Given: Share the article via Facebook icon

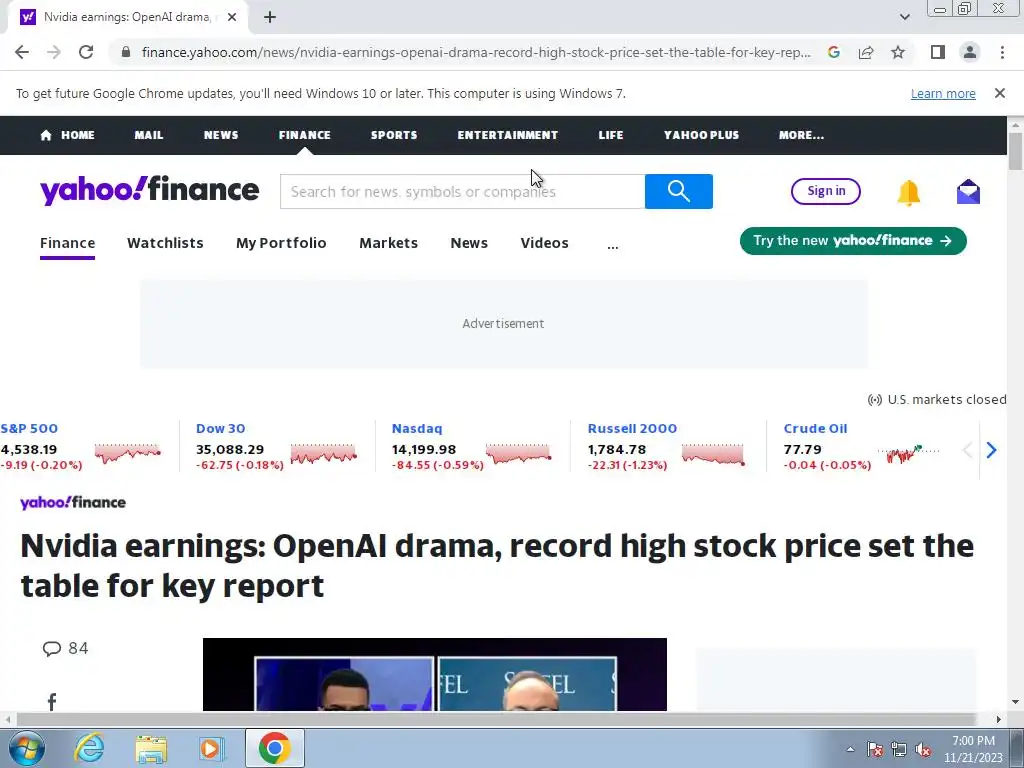Looking at the screenshot, I should (52, 701).
